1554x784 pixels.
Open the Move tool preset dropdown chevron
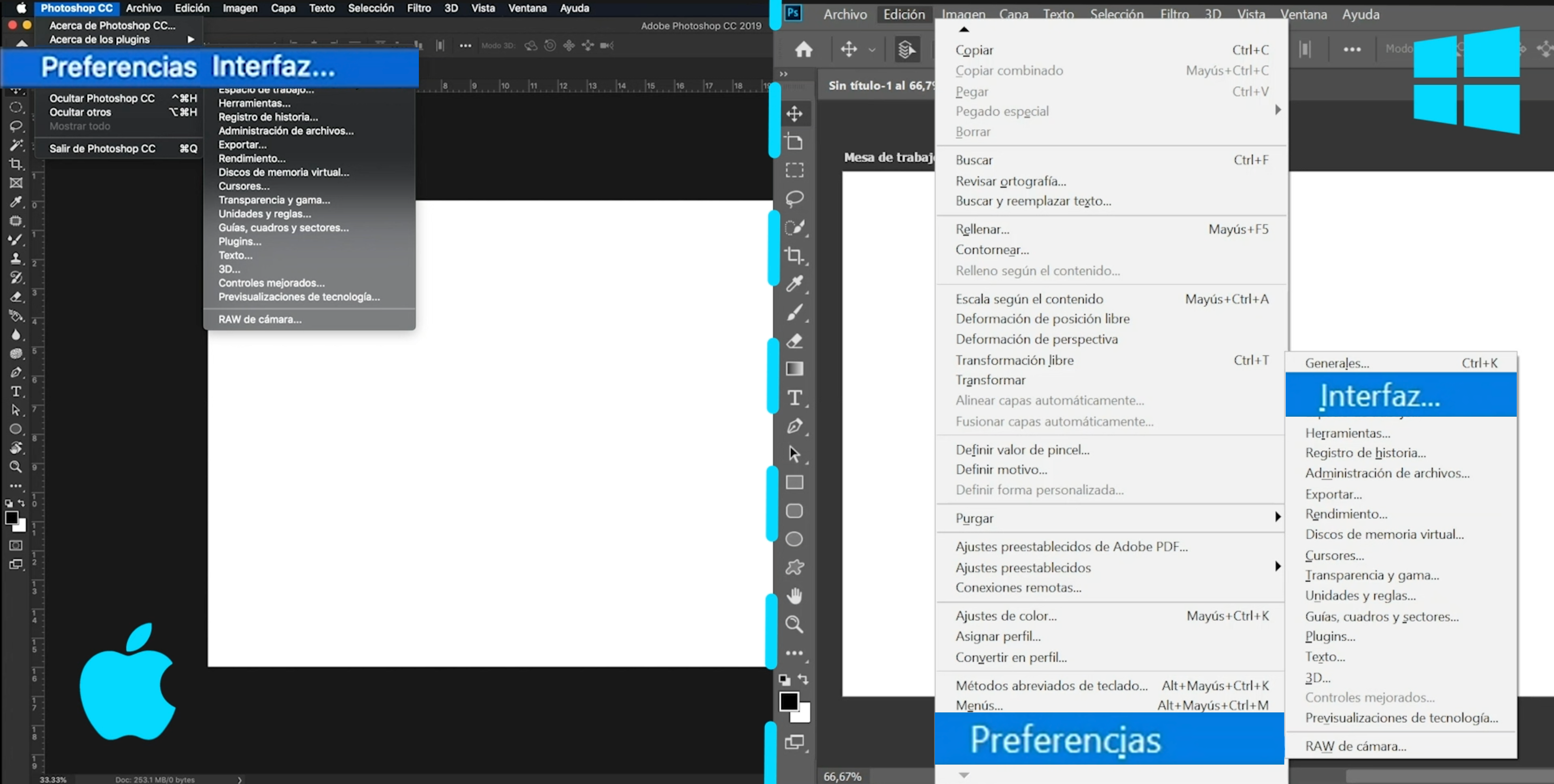(x=872, y=50)
